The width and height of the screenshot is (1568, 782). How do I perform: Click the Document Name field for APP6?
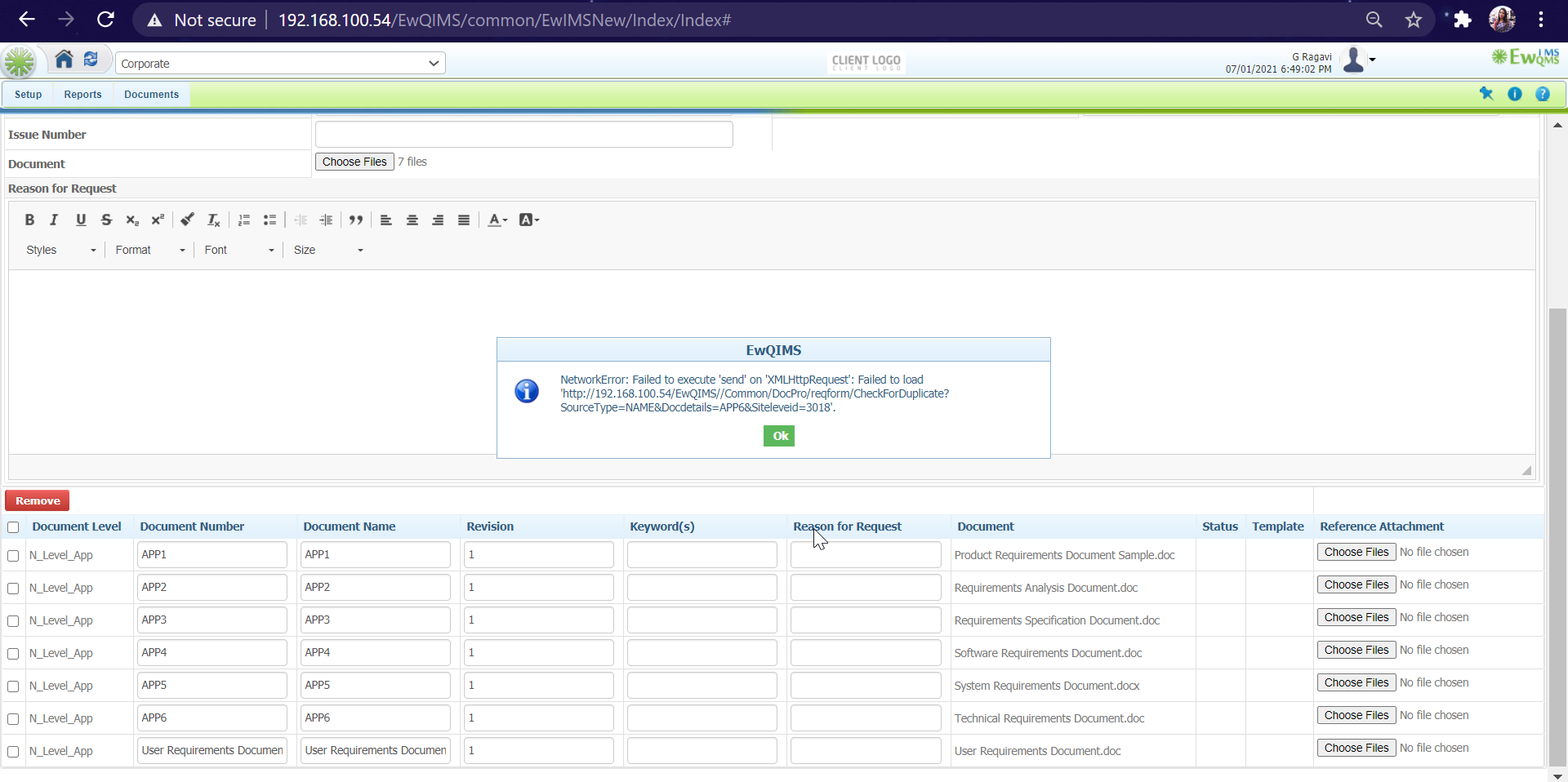point(376,718)
